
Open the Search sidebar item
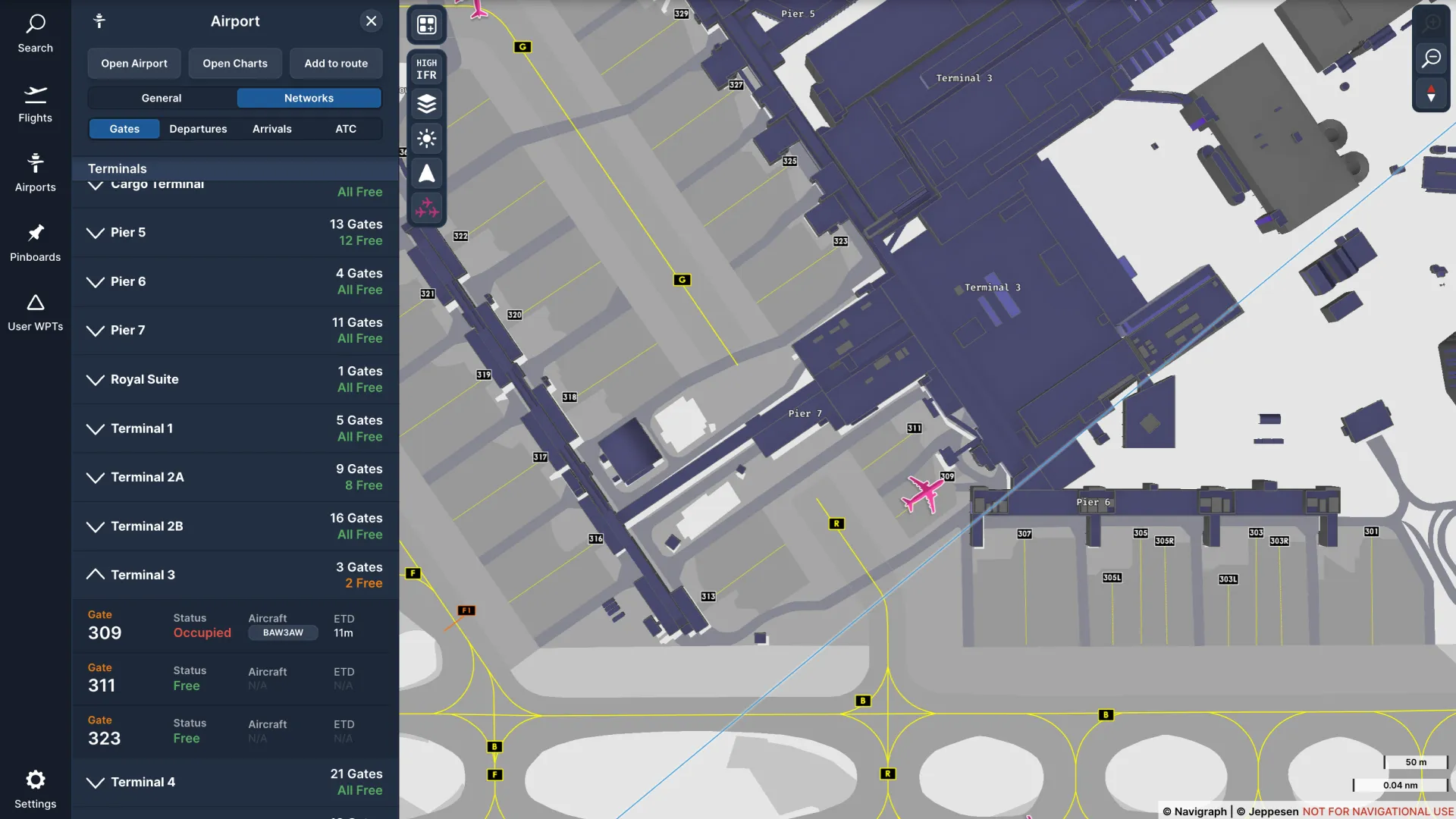click(x=35, y=34)
